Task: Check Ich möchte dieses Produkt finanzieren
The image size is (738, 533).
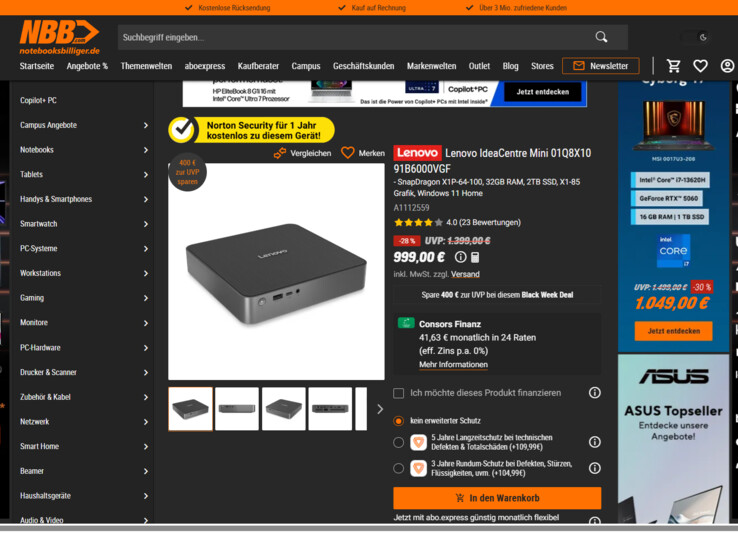Action: (399, 393)
